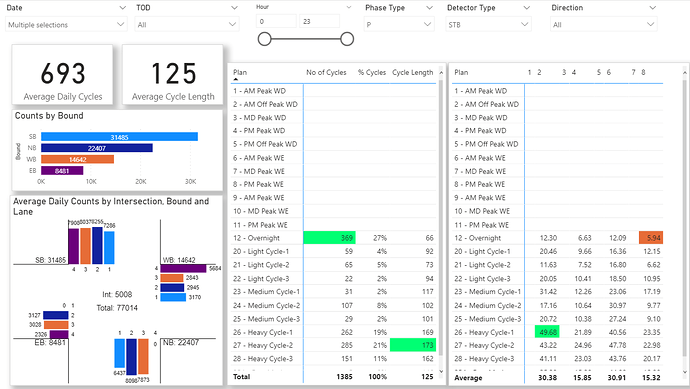This screenshot has height=389, width=690.
Task: Click Total 1385 in cycles table footer
Action: (344, 377)
